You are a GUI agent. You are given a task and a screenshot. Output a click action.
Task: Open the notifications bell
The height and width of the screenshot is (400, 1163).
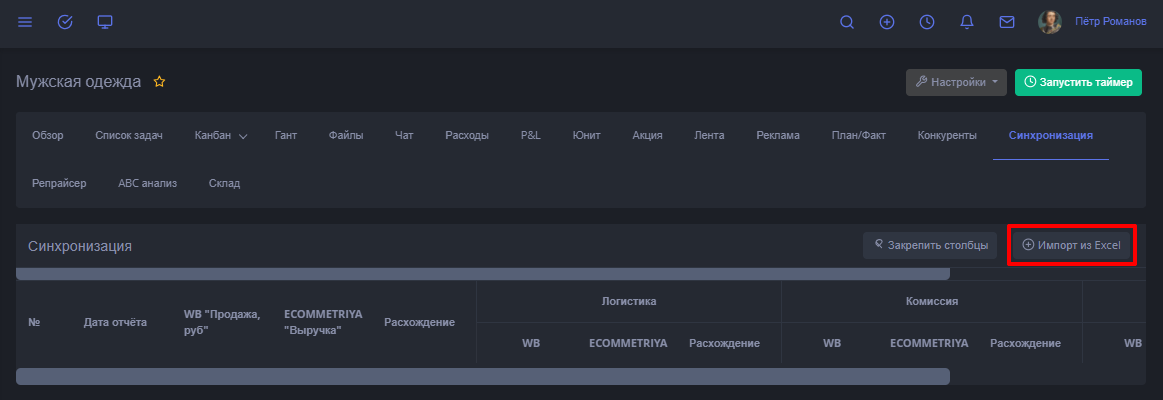click(967, 22)
